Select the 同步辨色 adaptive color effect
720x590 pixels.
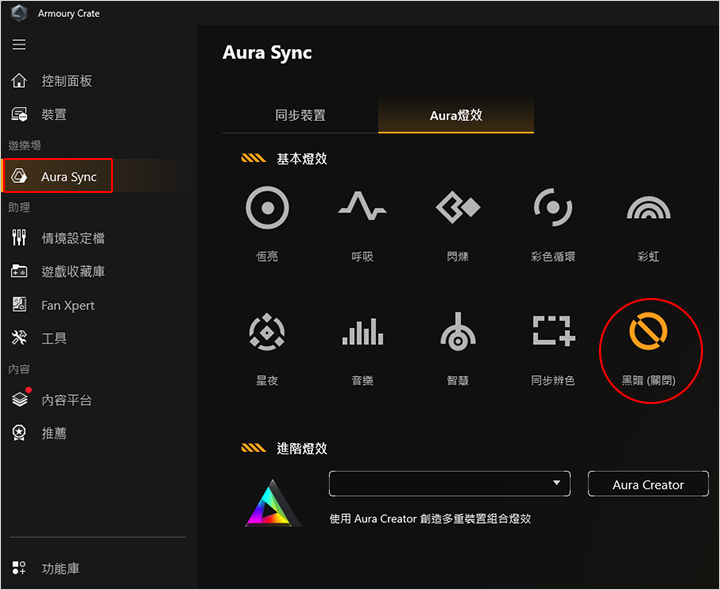[x=553, y=349]
